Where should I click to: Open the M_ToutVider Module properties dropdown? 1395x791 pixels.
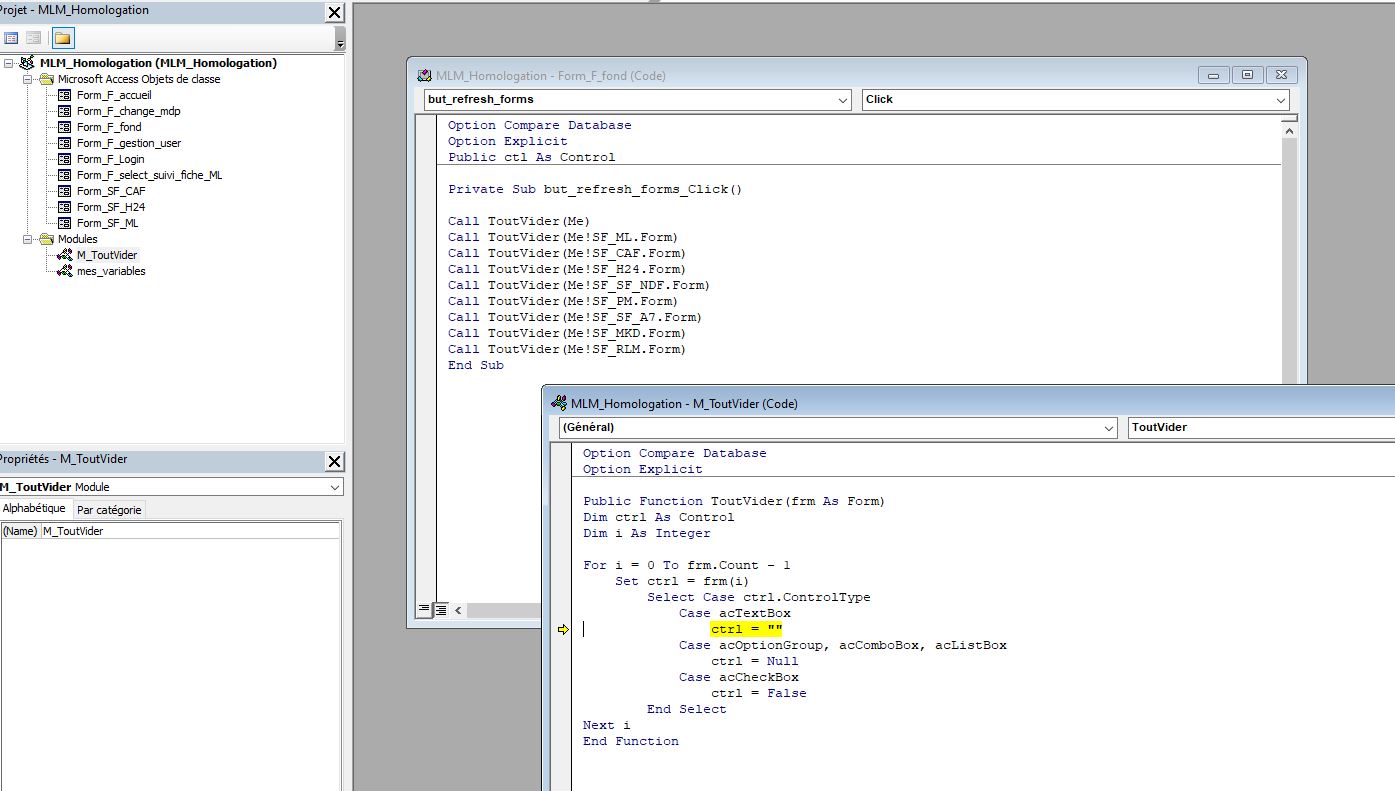point(334,487)
